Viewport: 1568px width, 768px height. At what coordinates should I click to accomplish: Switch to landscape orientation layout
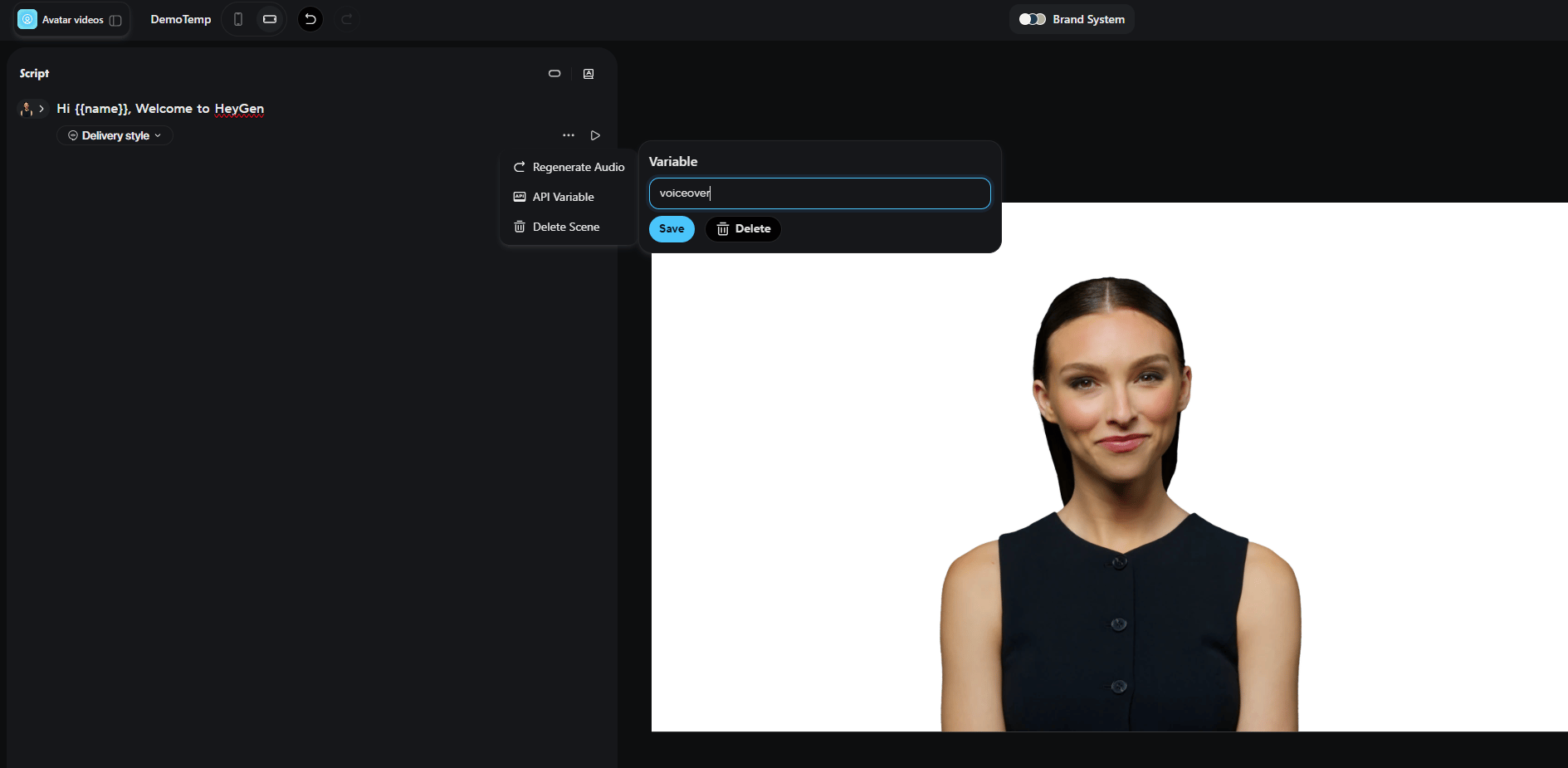[x=270, y=19]
